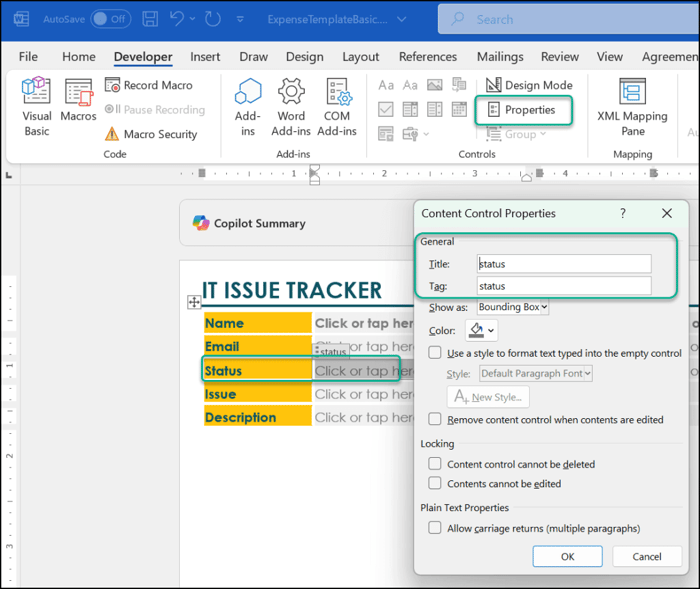This screenshot has height=589, width=700.
Task: Open the Visual Basic editor
Action: (x=37, y=106)
